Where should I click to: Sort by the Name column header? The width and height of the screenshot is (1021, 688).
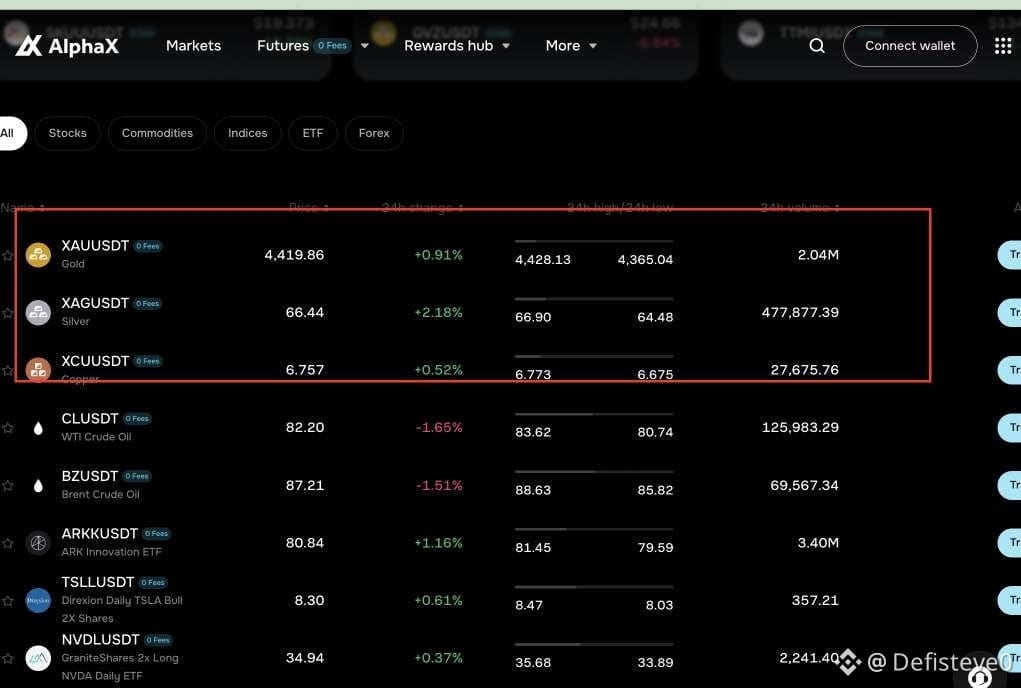click(x=23, y=208)
